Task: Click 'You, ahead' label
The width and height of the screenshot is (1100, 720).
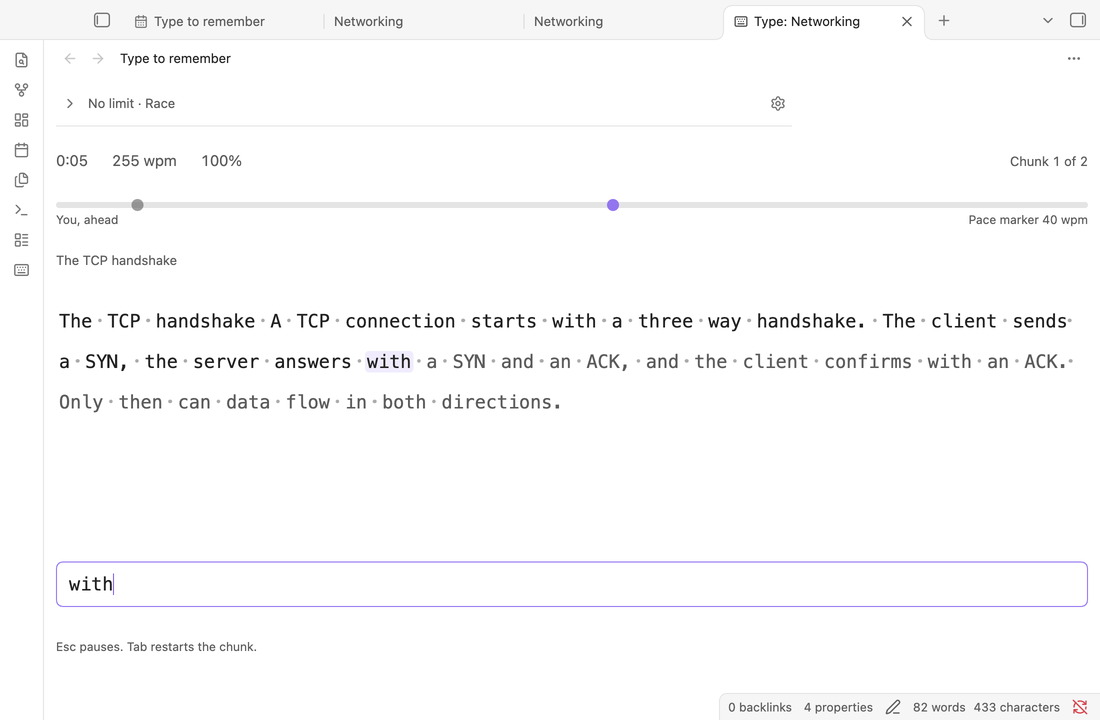Action: point(87,220)
